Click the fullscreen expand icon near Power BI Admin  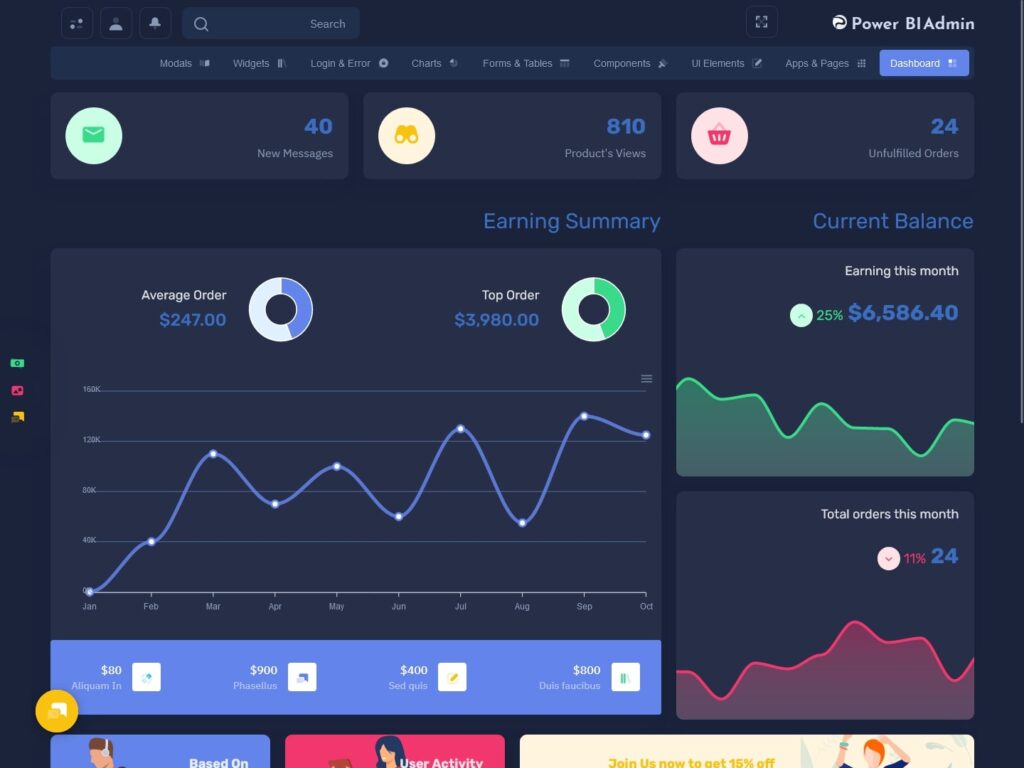click(x=761, y=21)
